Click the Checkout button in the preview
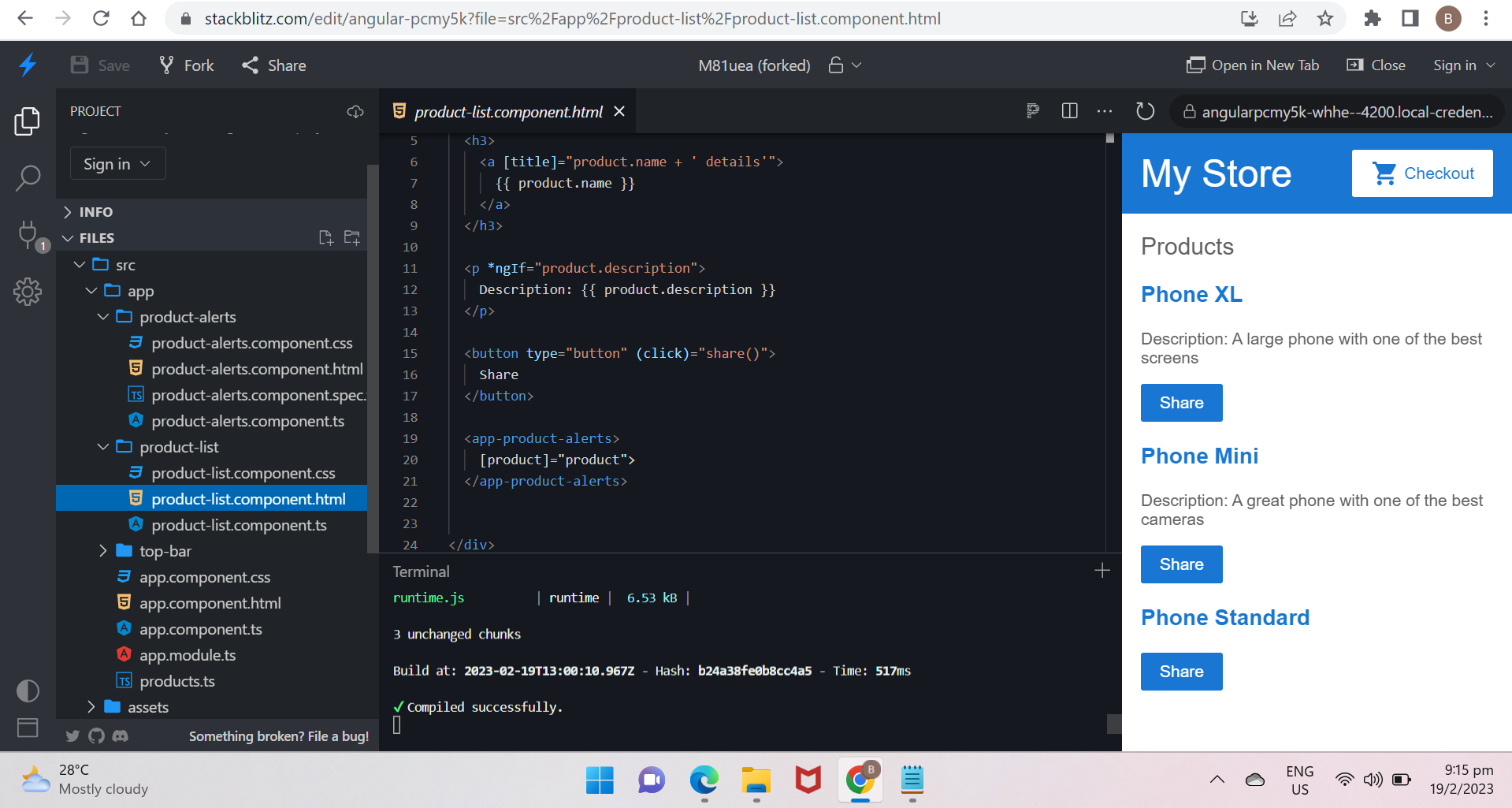 1421,173
